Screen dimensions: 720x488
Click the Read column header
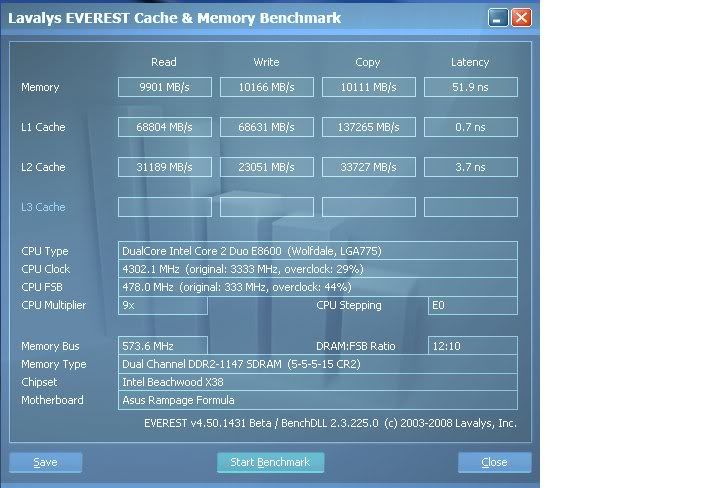click(x=164, y=62)
